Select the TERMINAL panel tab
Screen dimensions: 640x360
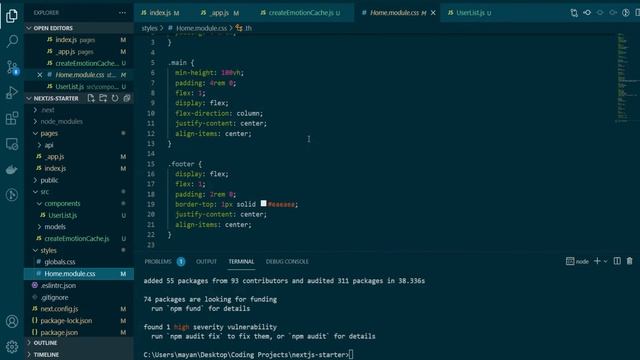241,261
